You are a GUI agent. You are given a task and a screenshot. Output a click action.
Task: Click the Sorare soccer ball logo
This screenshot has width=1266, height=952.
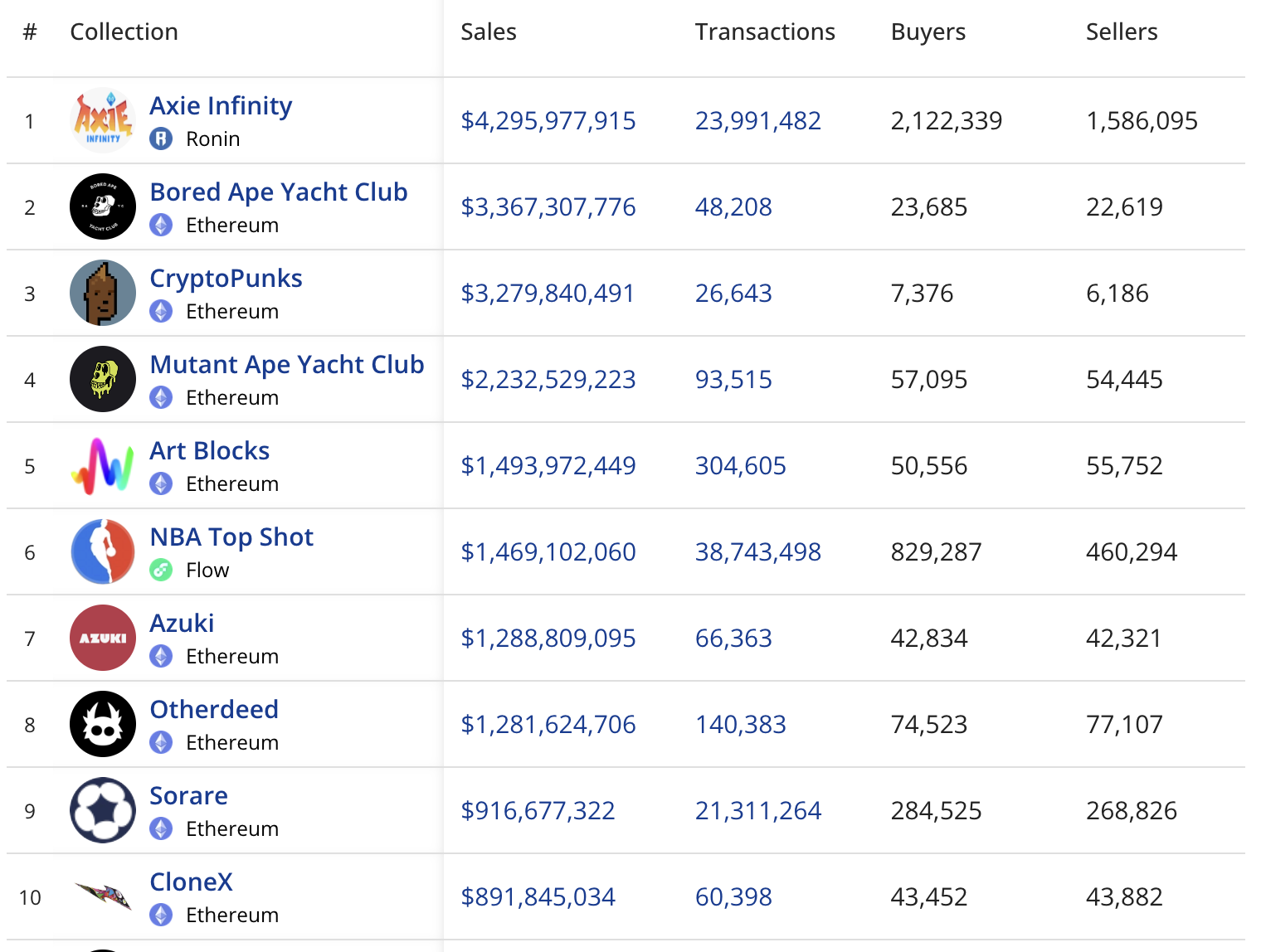[x=103, y=811]
